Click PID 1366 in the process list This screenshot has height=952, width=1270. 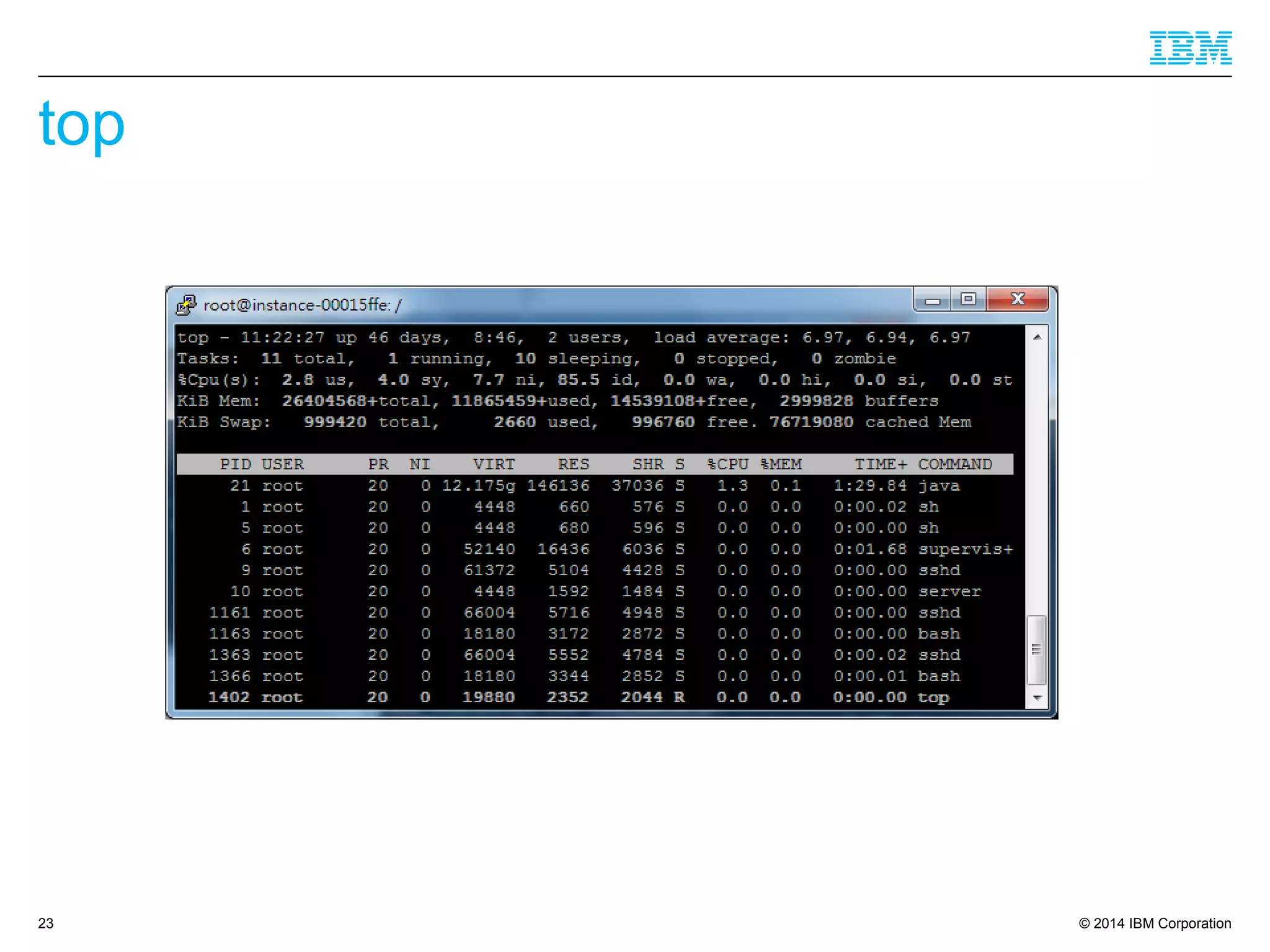point(229,676)
